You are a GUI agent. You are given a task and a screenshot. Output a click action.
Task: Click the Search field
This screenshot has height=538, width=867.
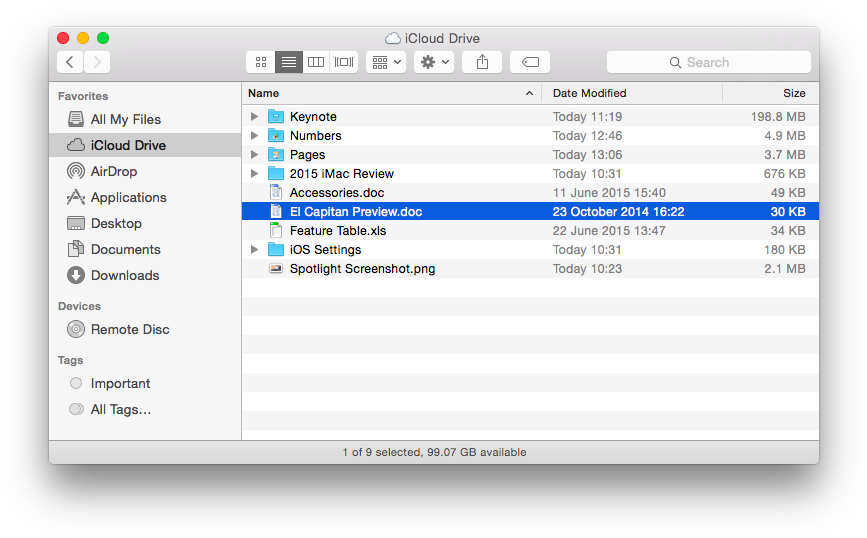point(708,62)
